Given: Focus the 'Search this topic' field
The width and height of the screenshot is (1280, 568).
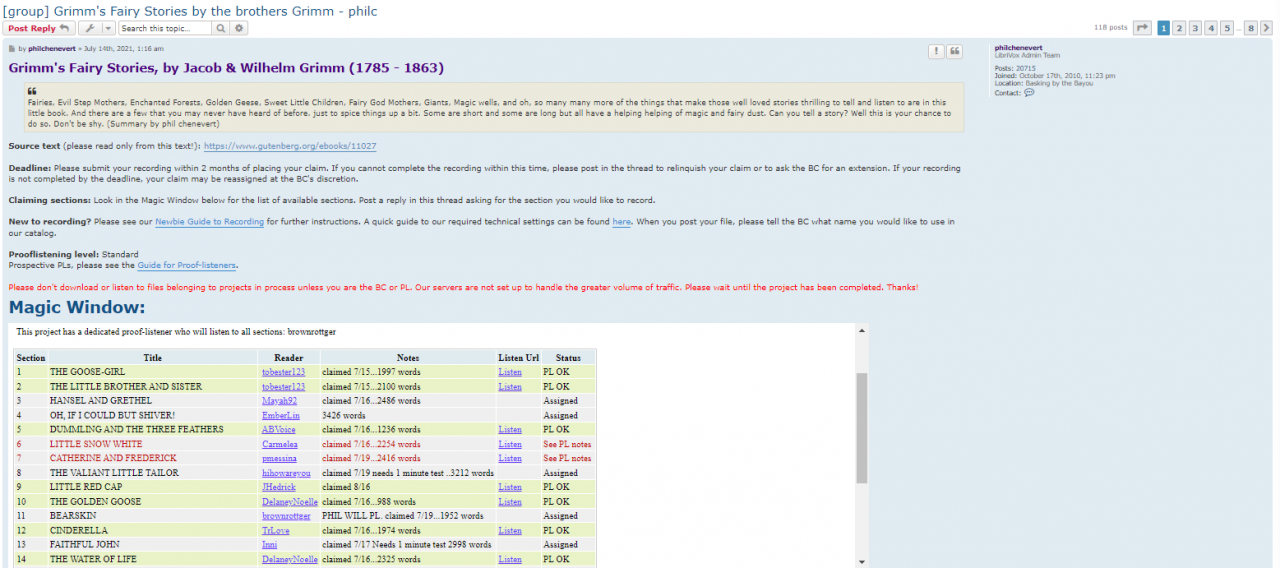Looking at the screenshot, I should coord(165,28).
